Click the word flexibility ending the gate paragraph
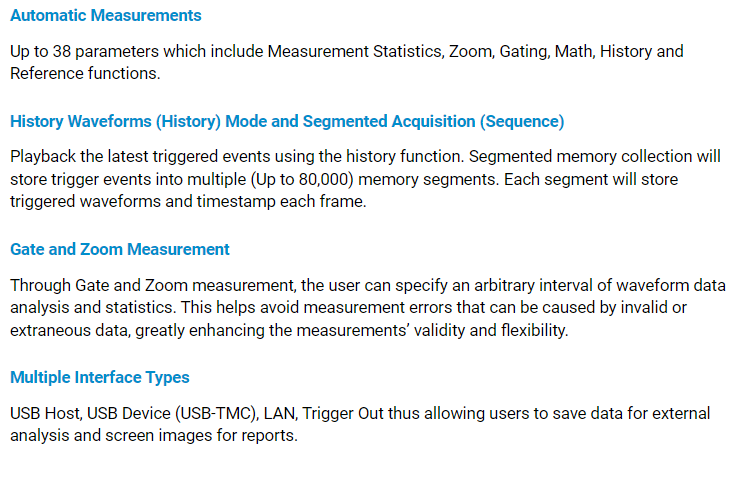The height and width of the screenshot is (480, 735). tap(530, 329)
